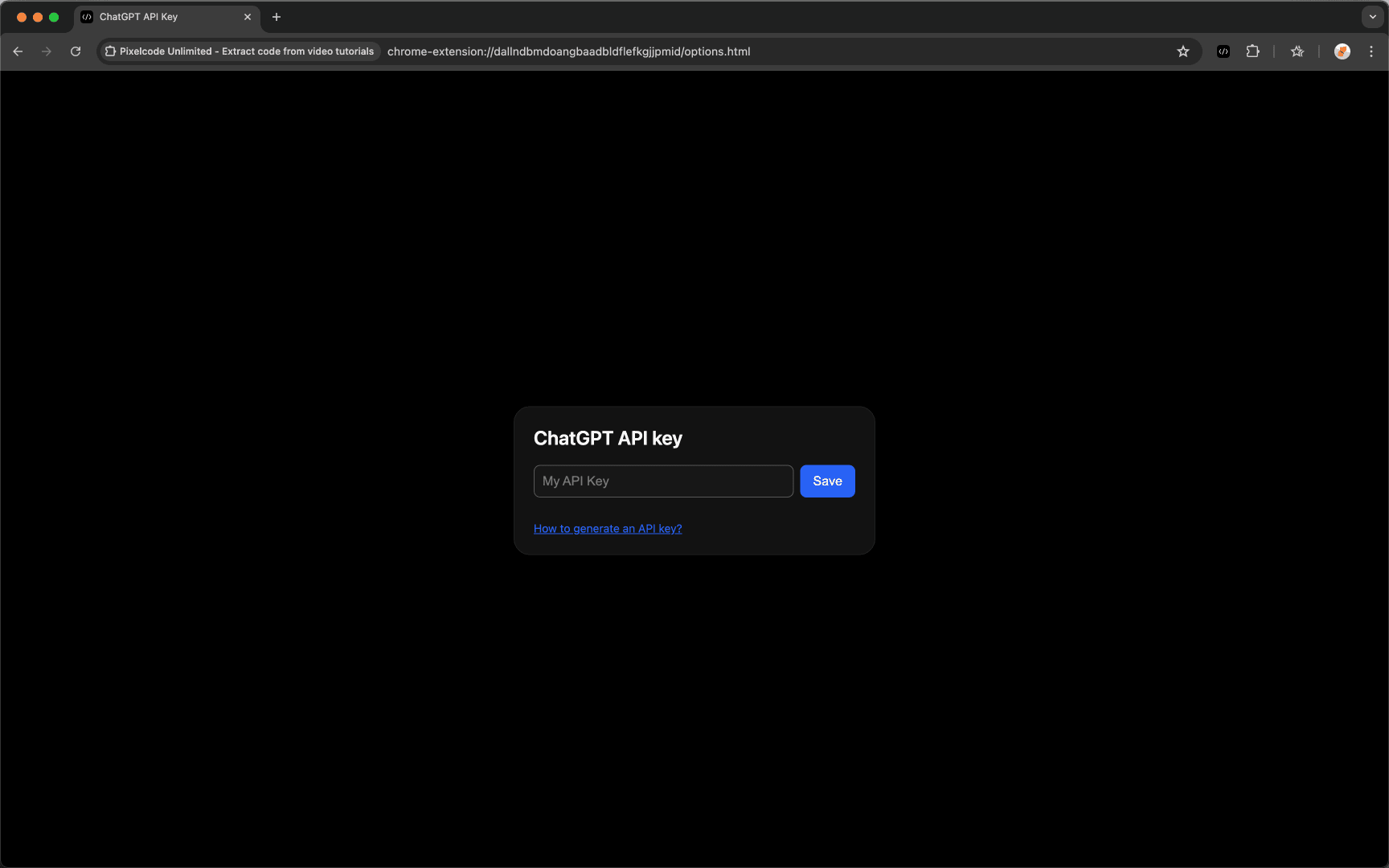The height and width of the screenshot is (868, 1389).
Task: Maximize the window with the green button
Action: [x=54, y=17]
